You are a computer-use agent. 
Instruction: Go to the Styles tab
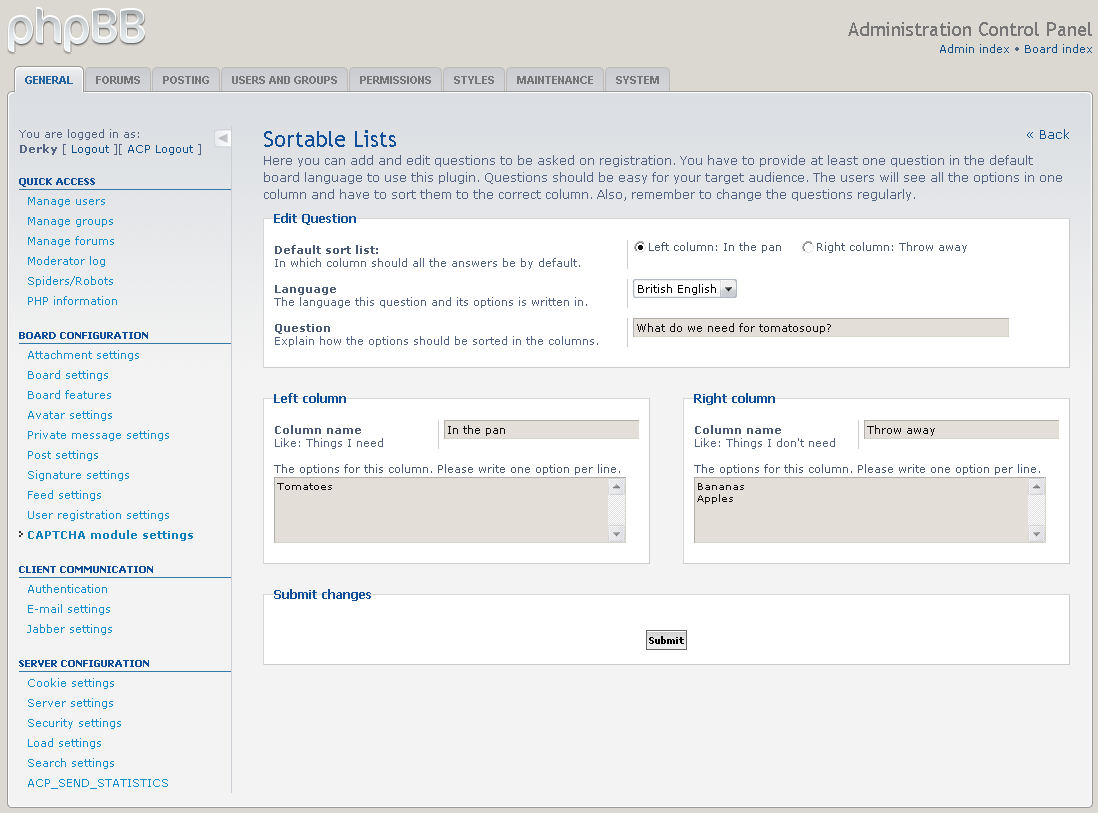(x=474, y=80)
